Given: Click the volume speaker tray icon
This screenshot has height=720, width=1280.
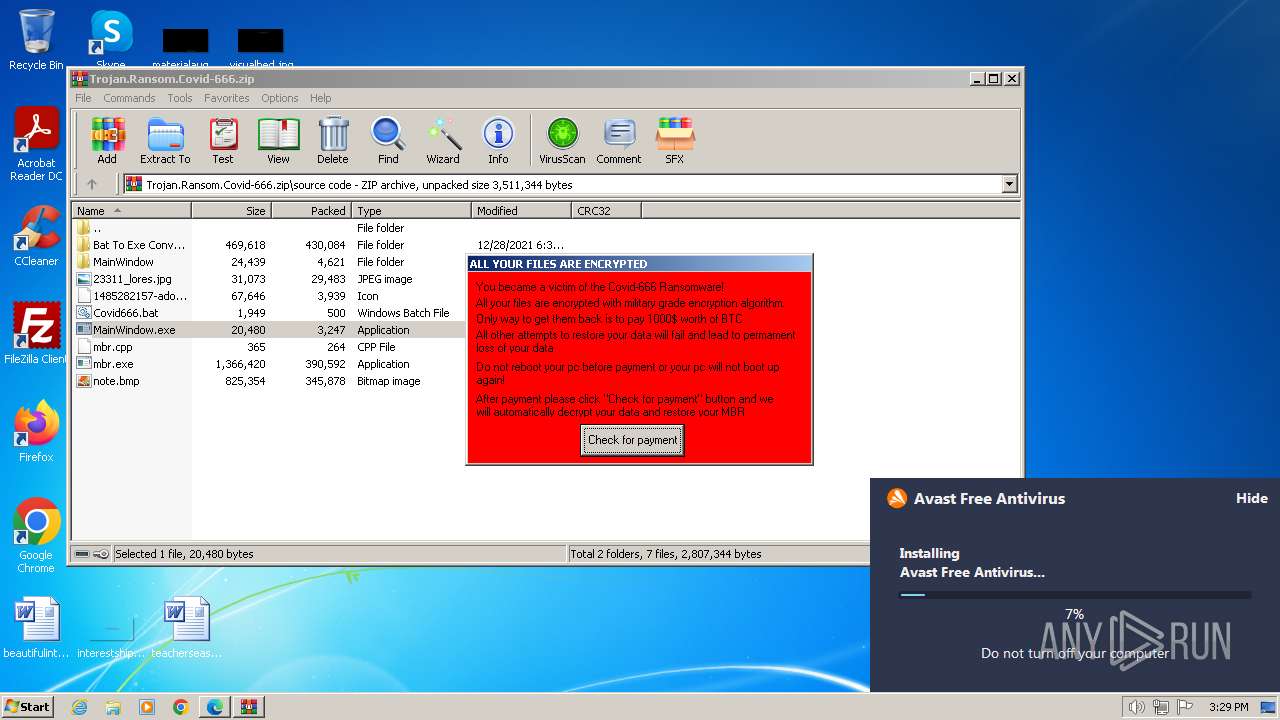Looking at the screenshot, I should pos(1136,707).
